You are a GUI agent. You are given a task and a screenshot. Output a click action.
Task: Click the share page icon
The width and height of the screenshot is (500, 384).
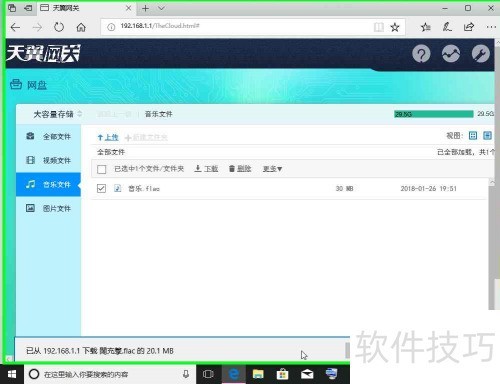click(x=469, y=27)
